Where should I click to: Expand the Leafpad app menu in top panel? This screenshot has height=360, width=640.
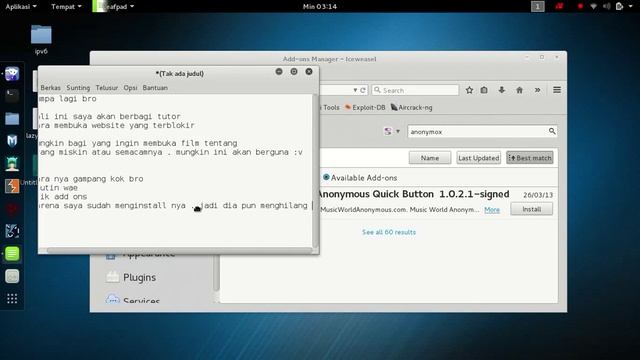point(113,7)
